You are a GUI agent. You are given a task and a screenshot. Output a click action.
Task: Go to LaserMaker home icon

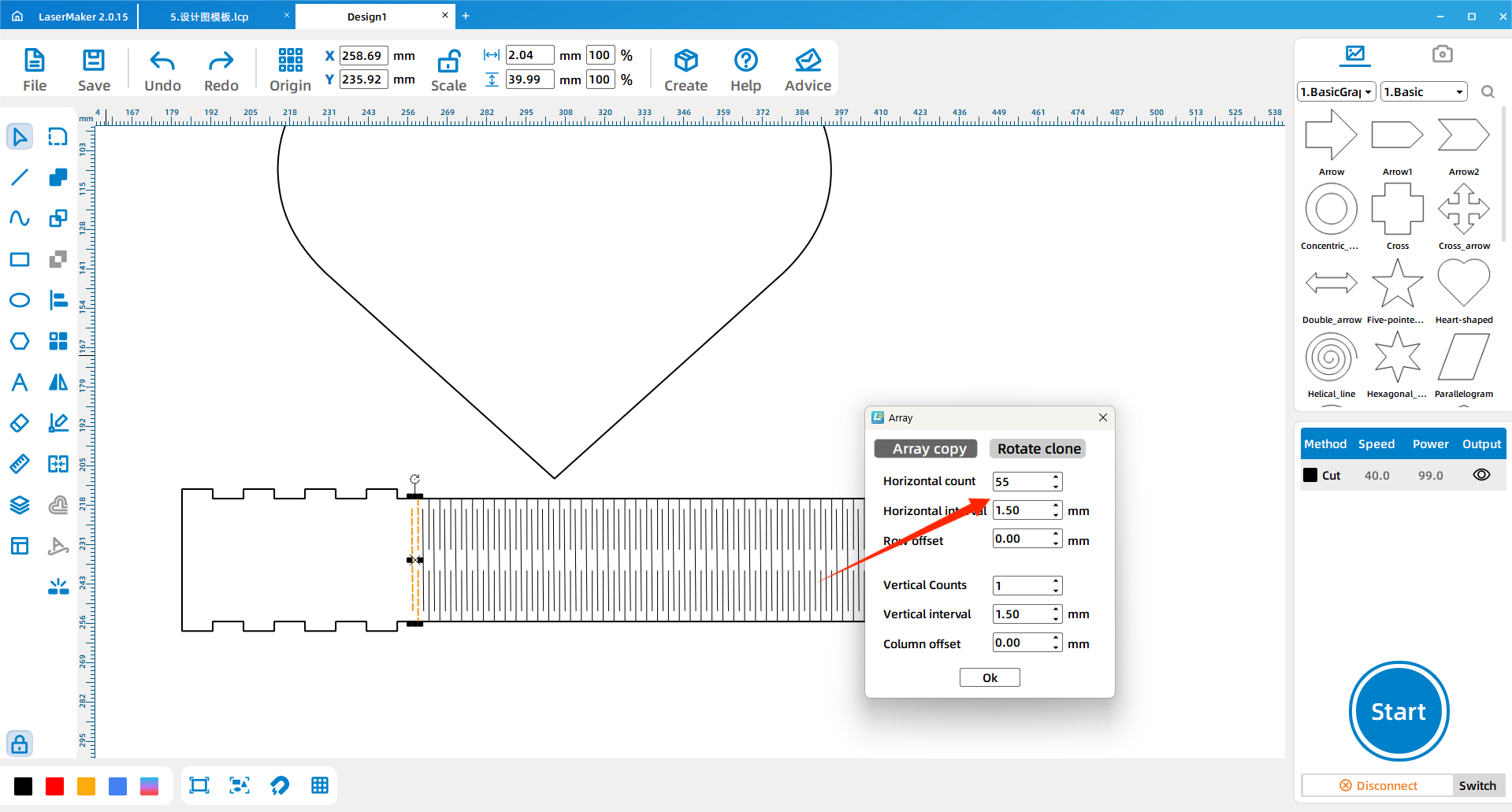(17, 16)
